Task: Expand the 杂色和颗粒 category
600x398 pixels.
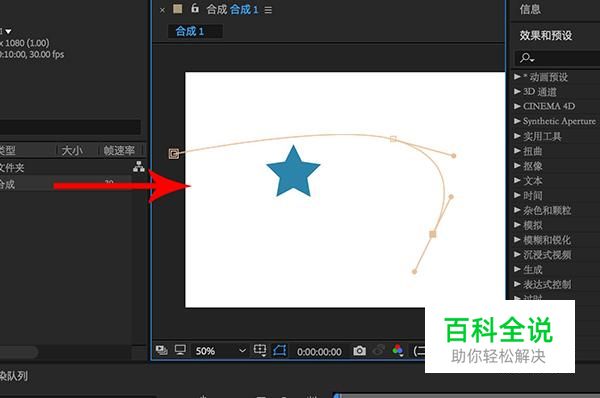Action: tap(517, 210)
